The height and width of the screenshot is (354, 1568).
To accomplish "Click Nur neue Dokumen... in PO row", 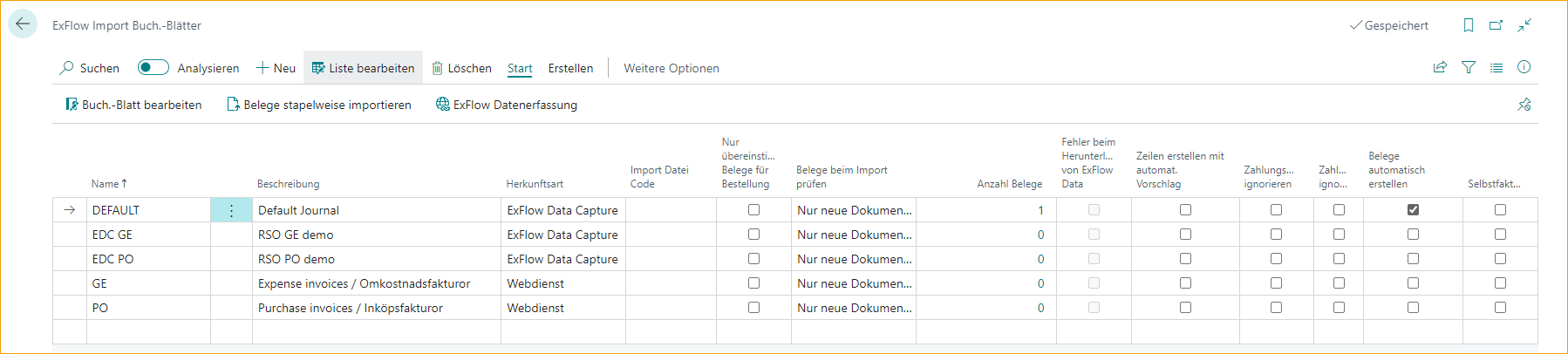I will [x=854, y=308].
